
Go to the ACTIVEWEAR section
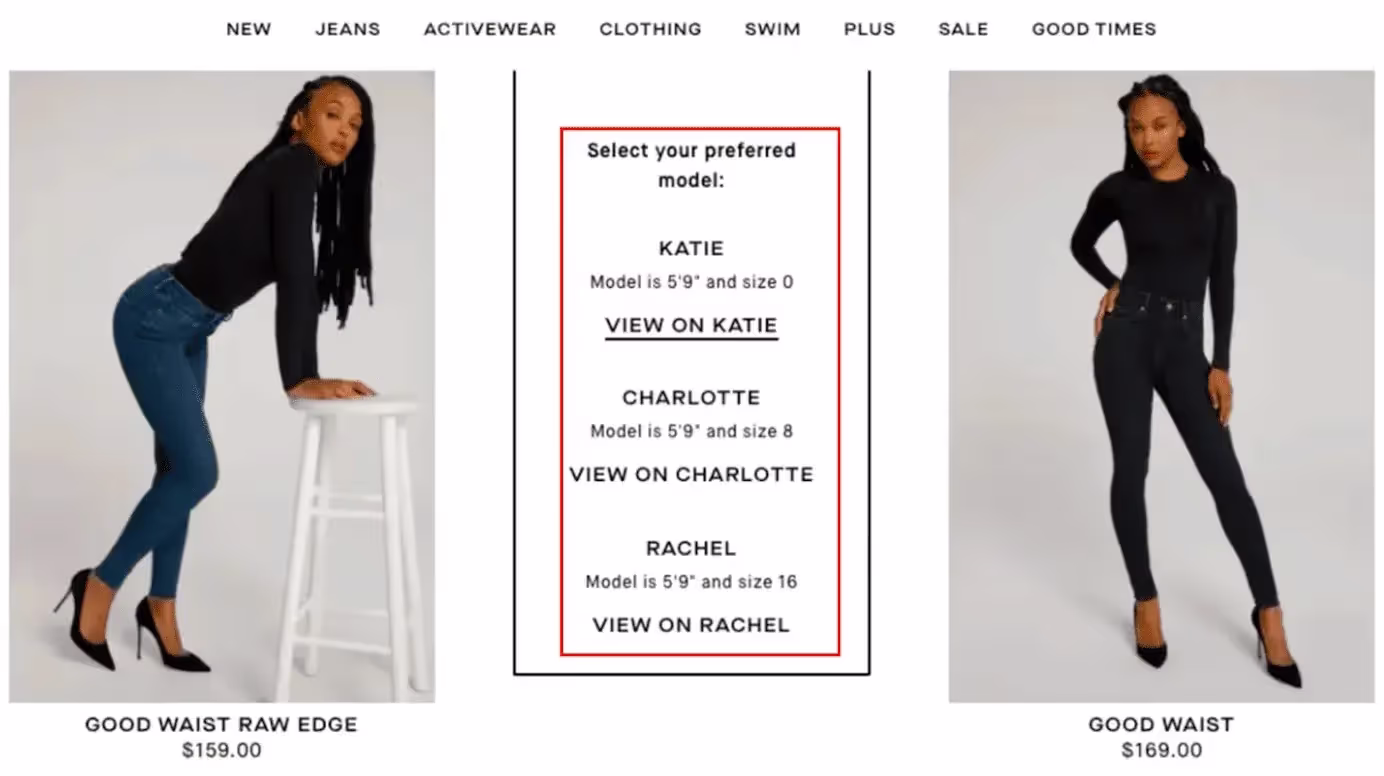pyautogui.click(x=490, y=29)
